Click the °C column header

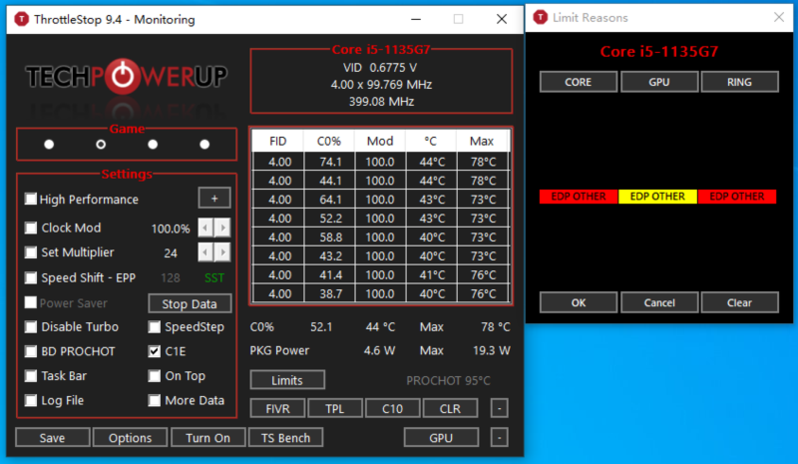pos(431,141)
